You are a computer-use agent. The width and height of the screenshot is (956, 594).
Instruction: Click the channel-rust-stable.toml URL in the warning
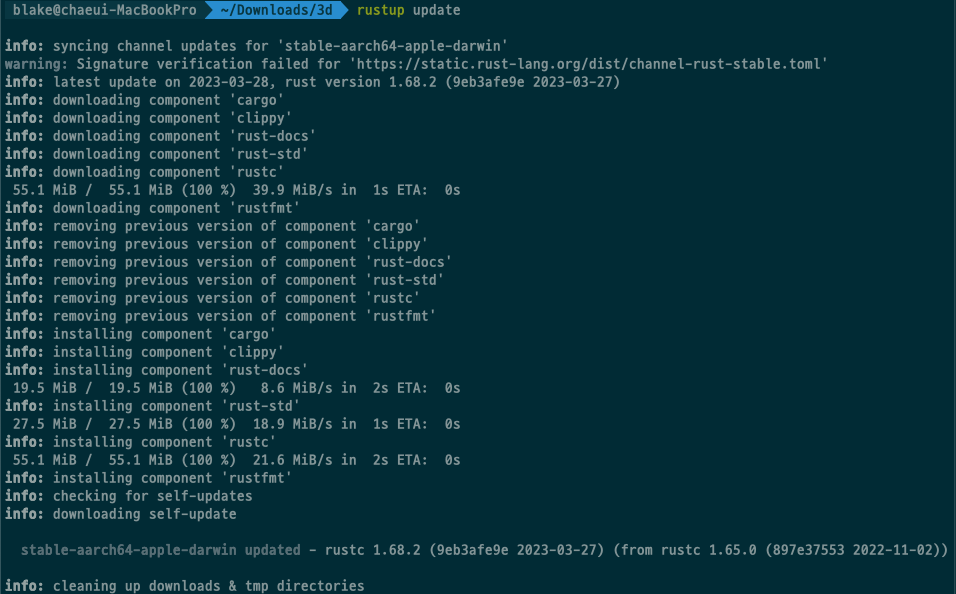[x=591, y=64]
